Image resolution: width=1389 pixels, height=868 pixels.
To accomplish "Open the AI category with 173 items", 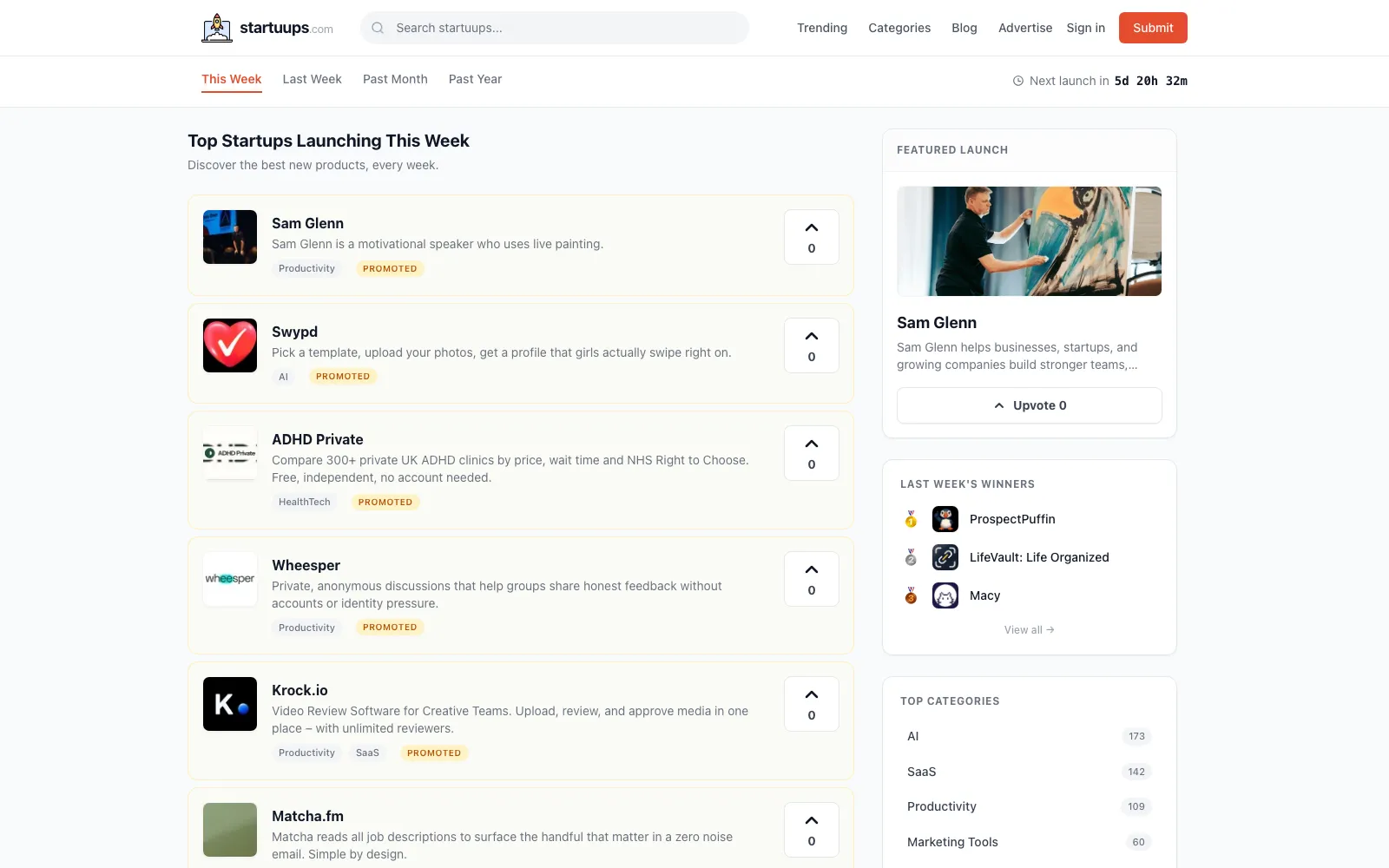I will tap(1029, 736).
